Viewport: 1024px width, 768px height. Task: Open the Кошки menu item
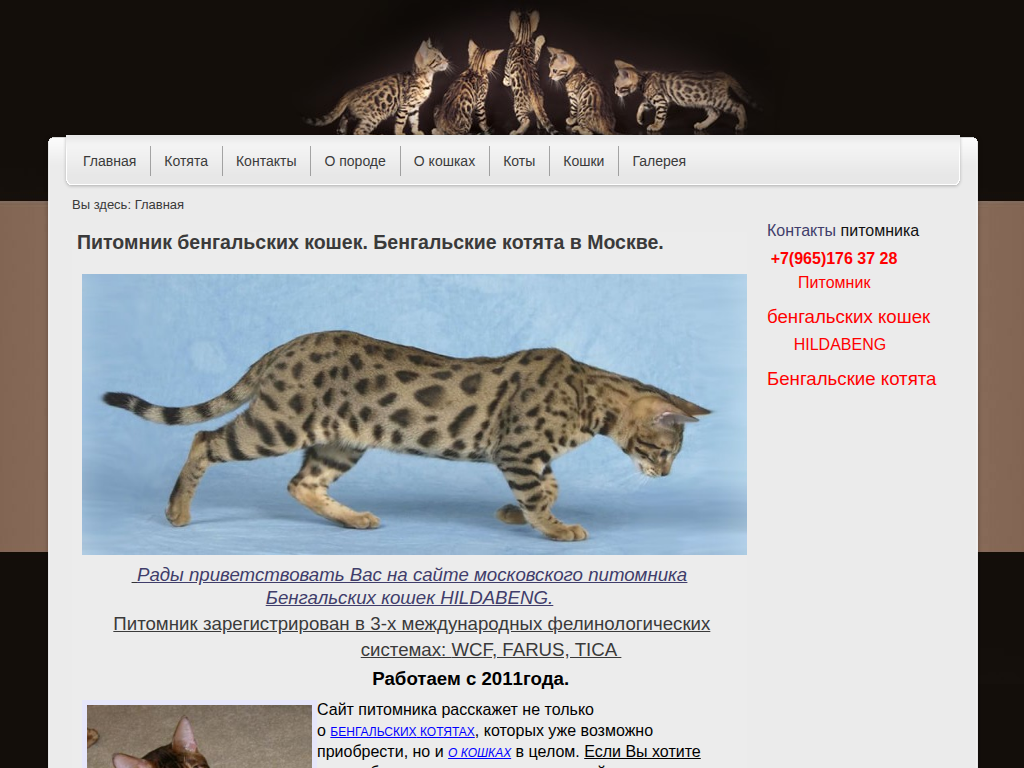point(583,161)
